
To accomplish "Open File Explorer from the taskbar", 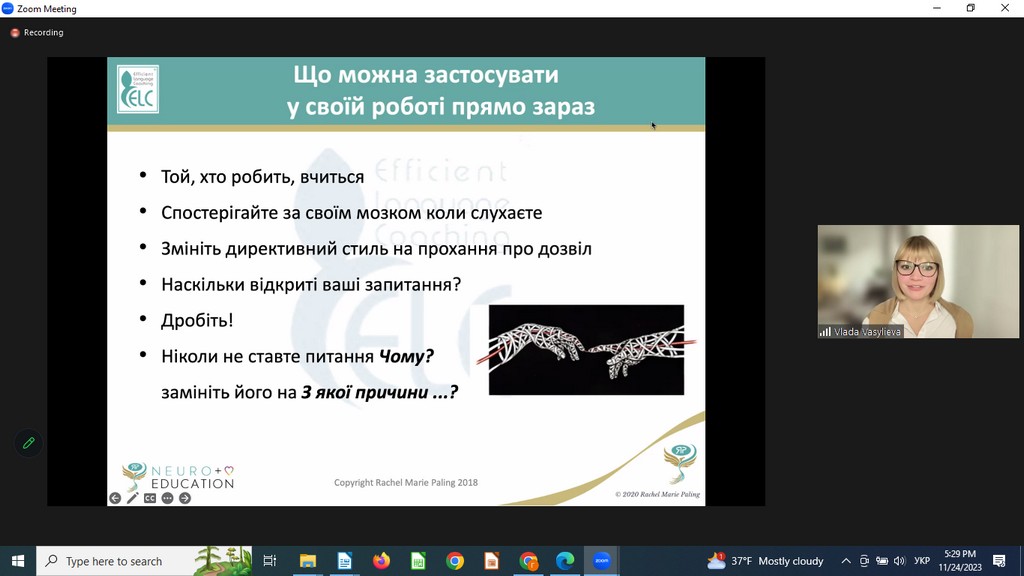I will tap(307, 561).
